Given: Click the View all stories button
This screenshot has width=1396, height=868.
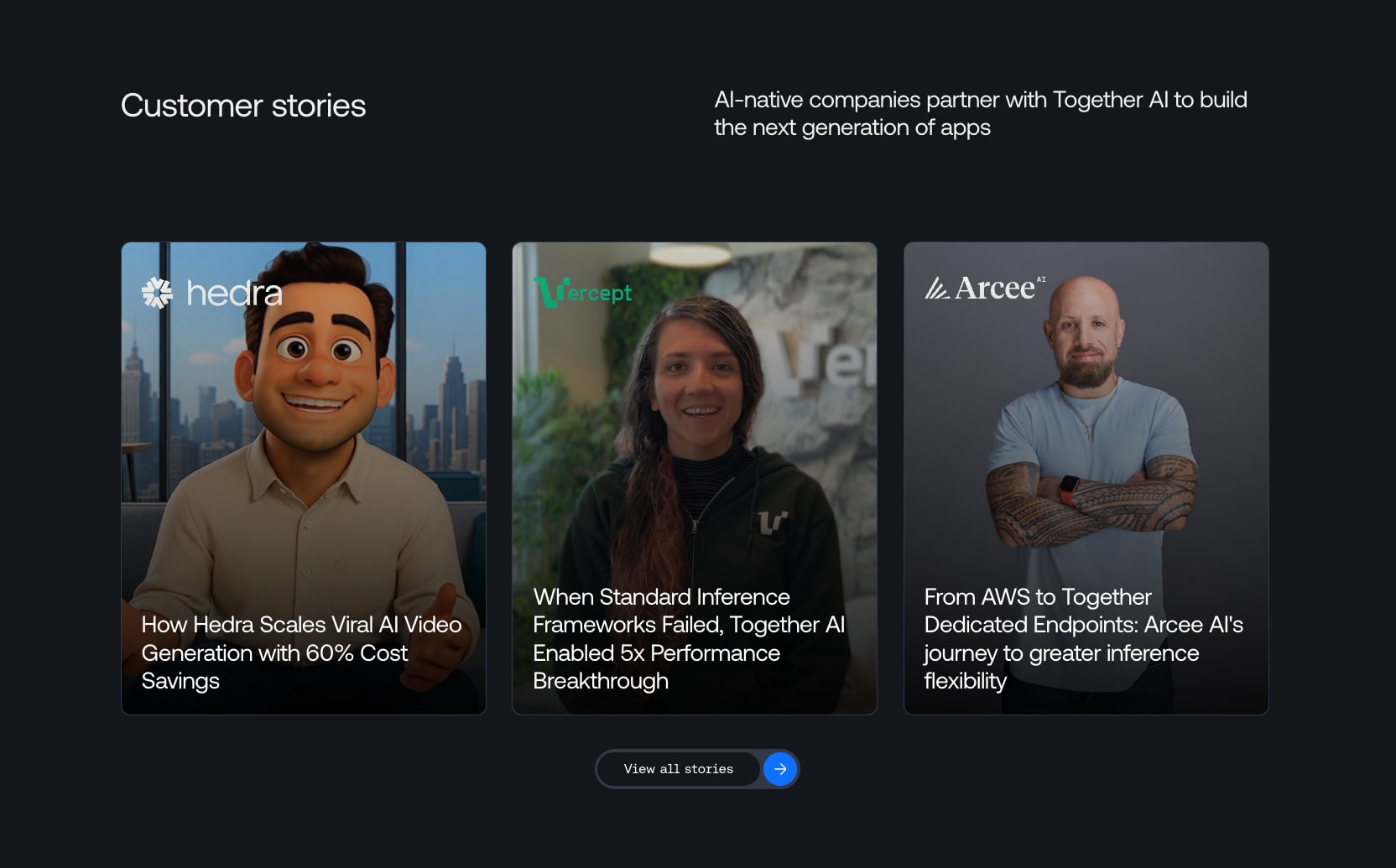Looking at the screenshot, I should coord(696,769).
